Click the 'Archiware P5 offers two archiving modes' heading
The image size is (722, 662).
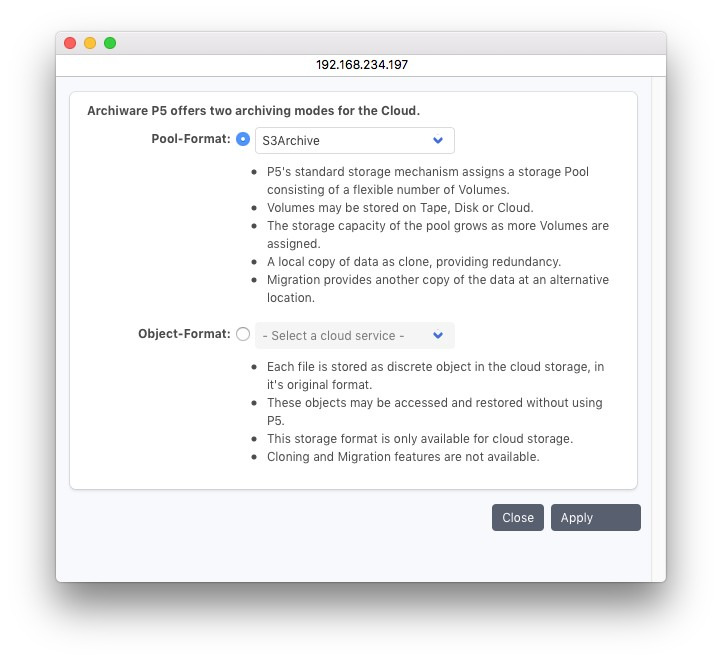pyautogui.click(x=253, y=111)
